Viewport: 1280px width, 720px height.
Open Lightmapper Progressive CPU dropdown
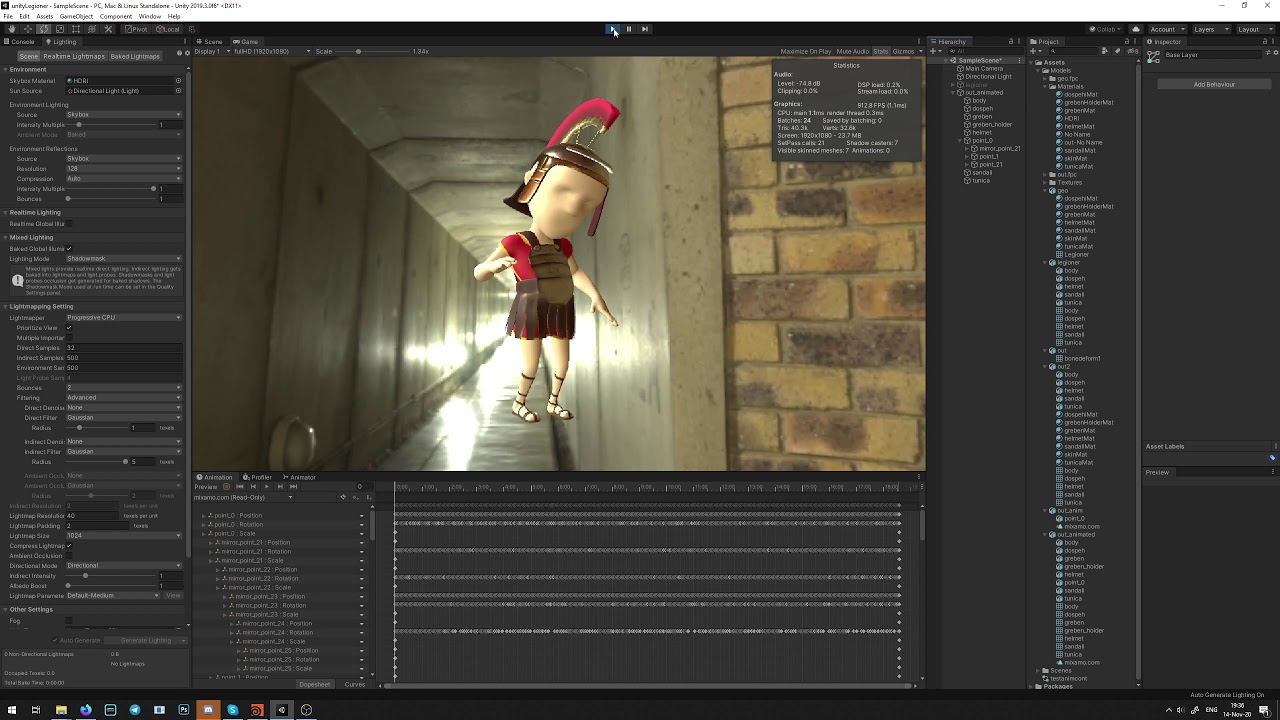[124, 318]
